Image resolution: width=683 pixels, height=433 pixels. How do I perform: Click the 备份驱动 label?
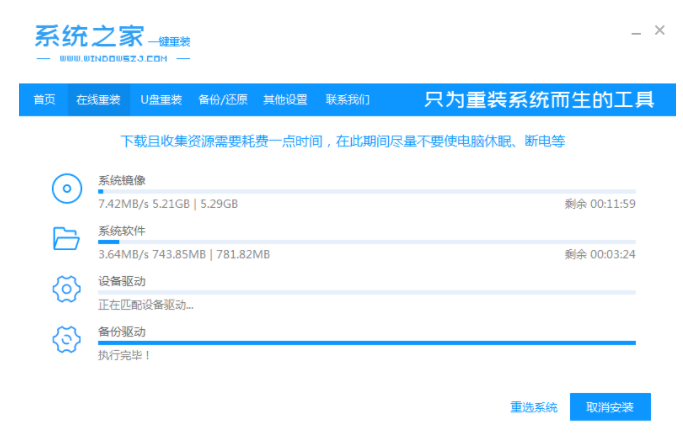(x=122, y=332)
